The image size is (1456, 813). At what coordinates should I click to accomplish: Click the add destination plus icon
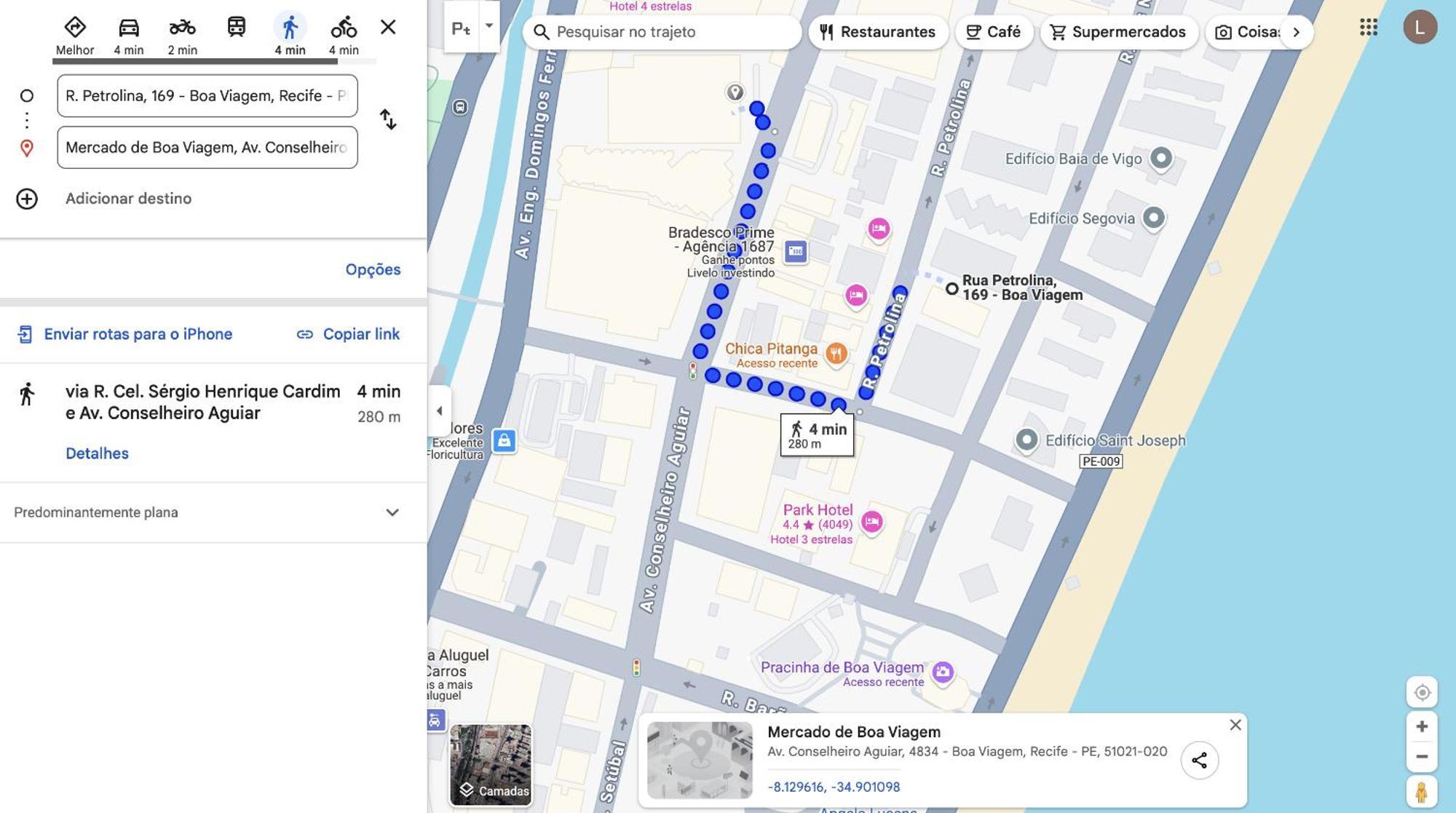(x=27, y=199)
